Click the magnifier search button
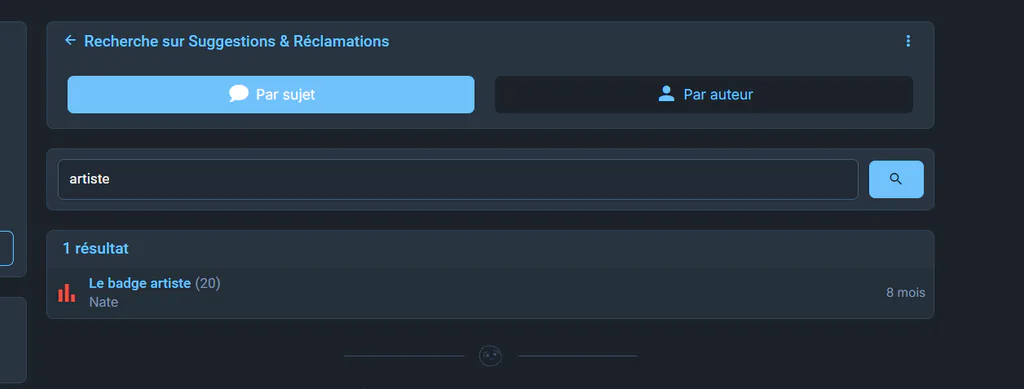 pos(896,179)
